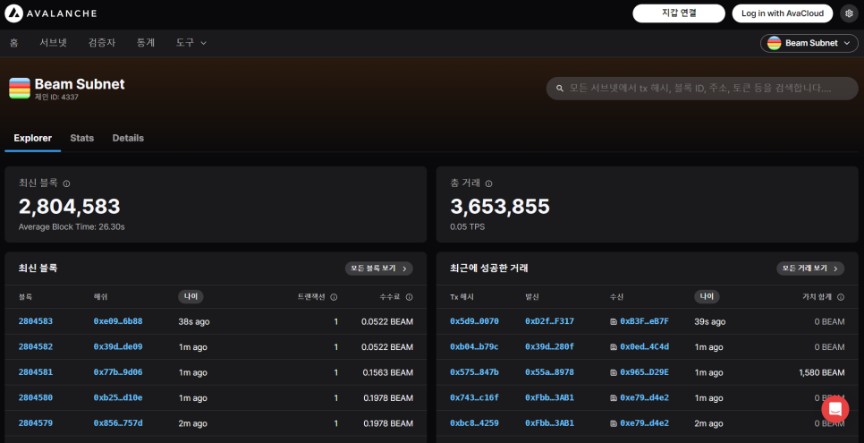Click Log in with AvaCloud button
Image resolution: width=864 pixels, height=443 pixels.
click(x=782, y=13)
